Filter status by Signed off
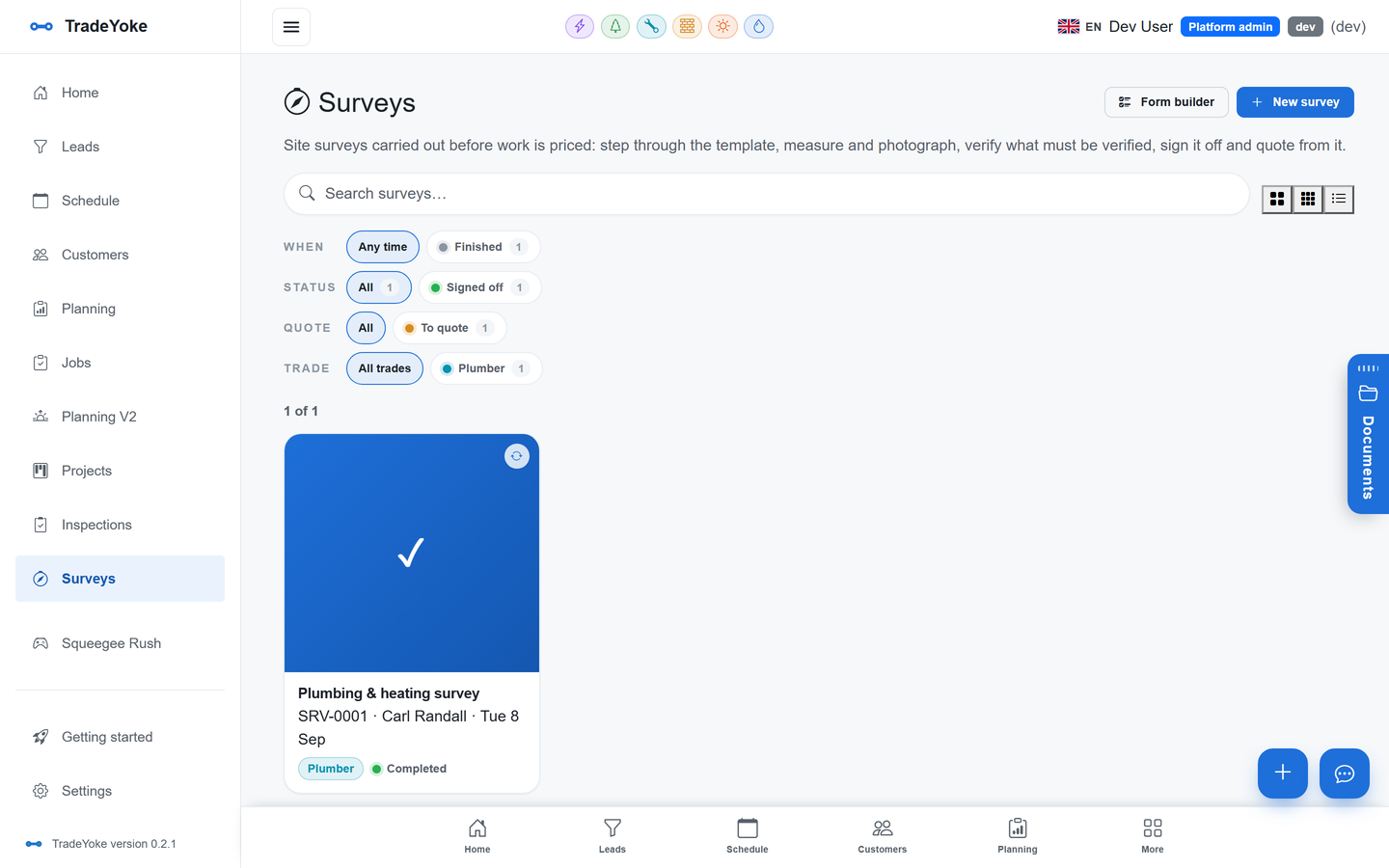 click(x=479, y=287)
